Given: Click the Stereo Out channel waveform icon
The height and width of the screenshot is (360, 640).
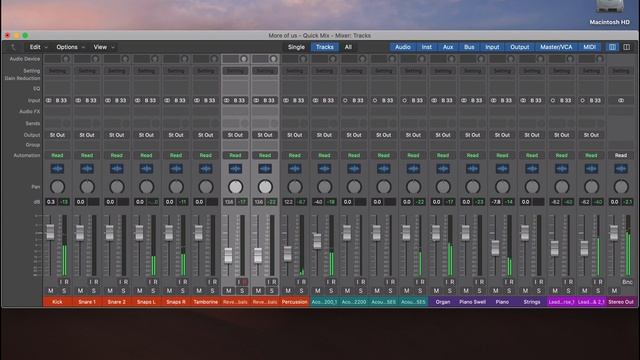Looking at the screenshot, I should click(621, 169).
